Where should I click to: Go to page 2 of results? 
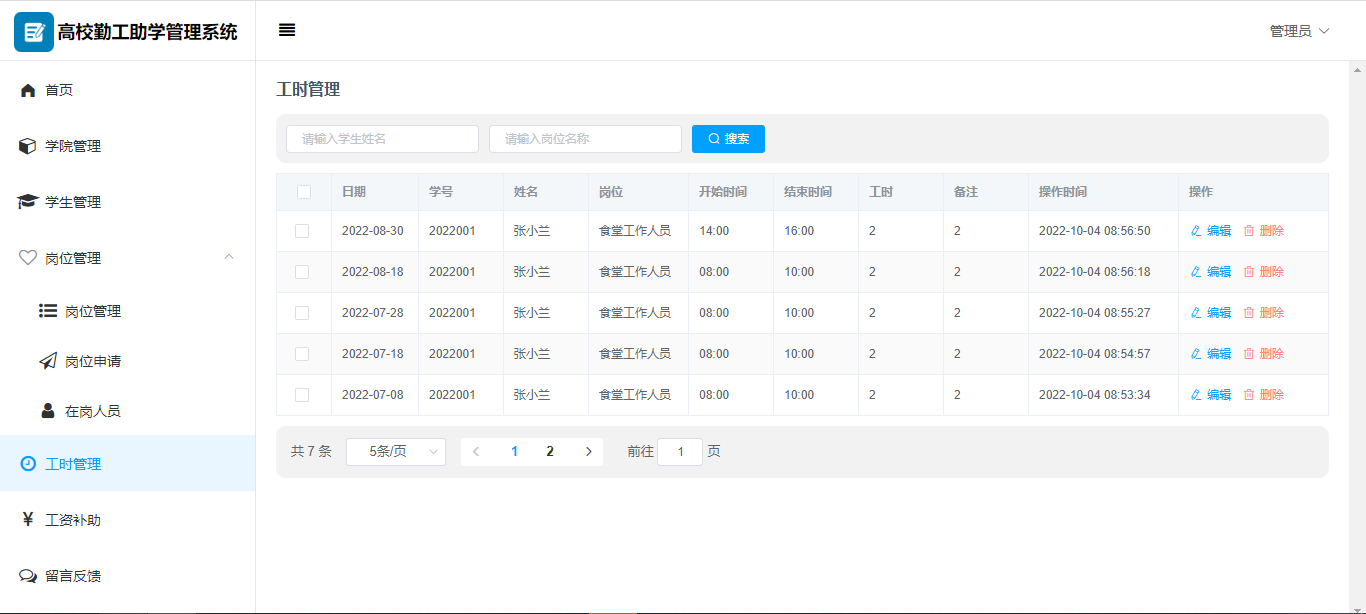pyautogui.click(x=550, y=452)
